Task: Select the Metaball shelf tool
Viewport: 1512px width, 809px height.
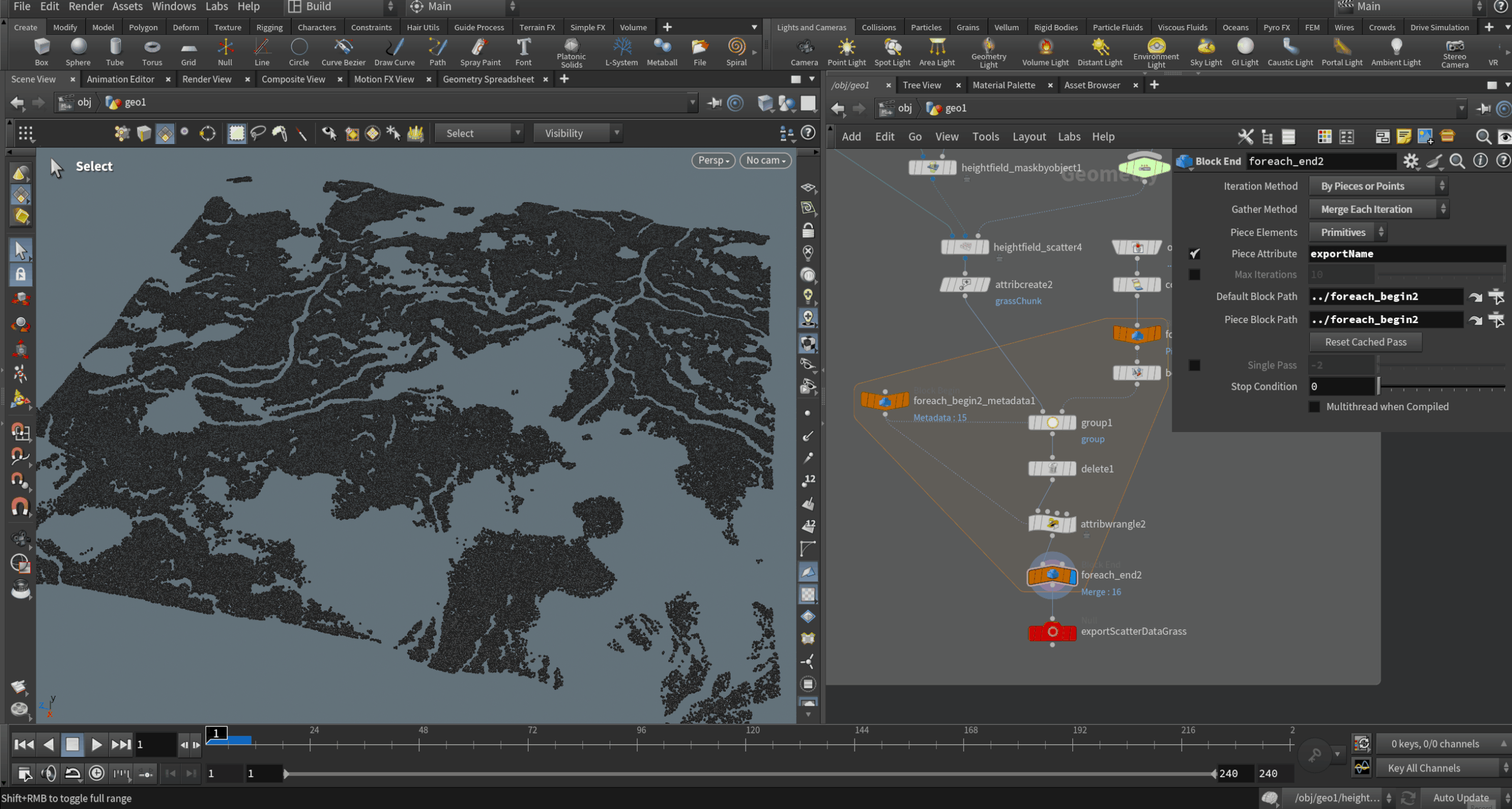Action: (x=662, y=51)
